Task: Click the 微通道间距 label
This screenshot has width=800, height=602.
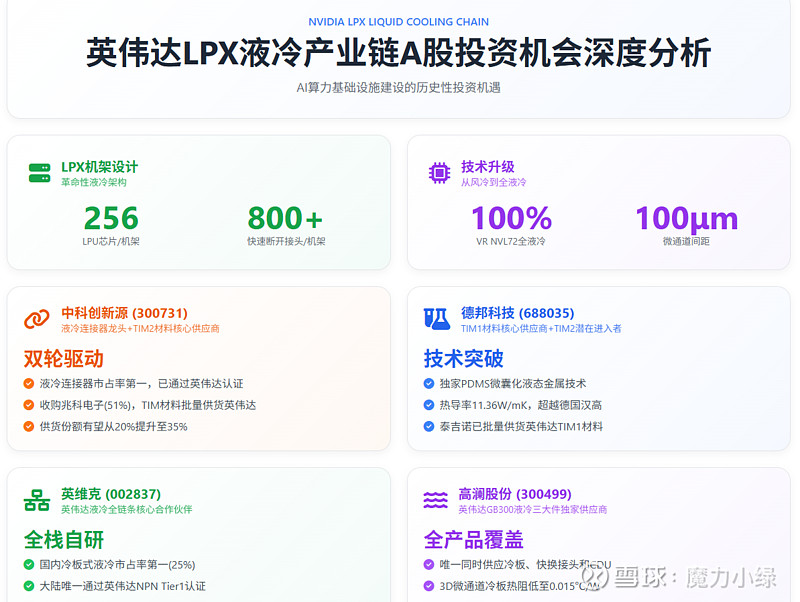Action: (686, 241)
